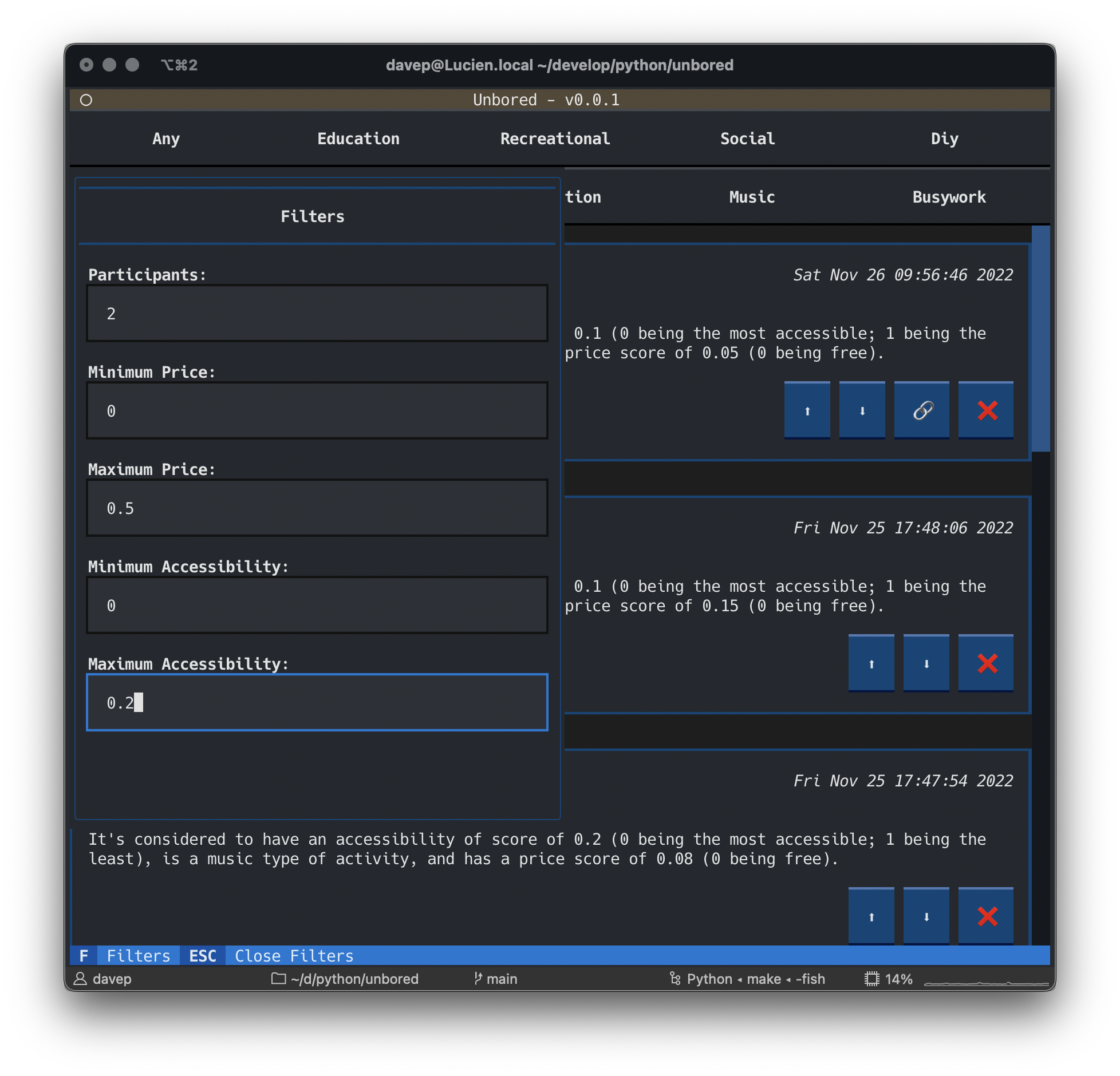Click Filters in the footer bar

[138, 955]
